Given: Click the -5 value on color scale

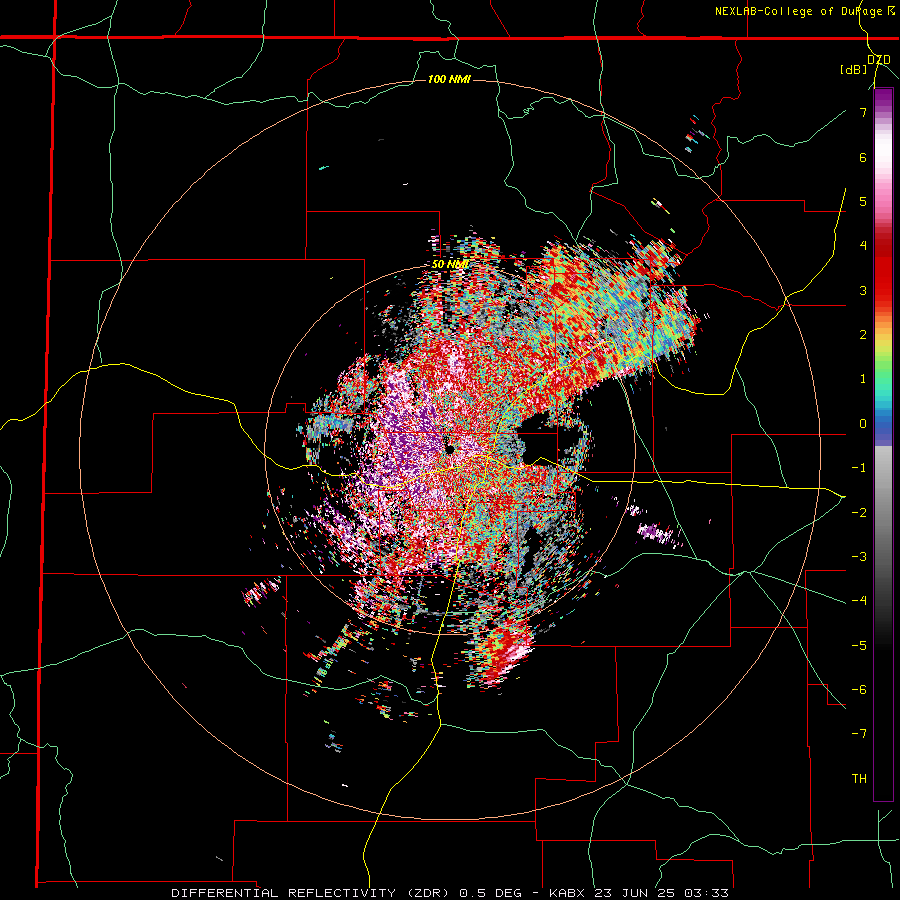Looking at the screenshot, I should [859, 645].
